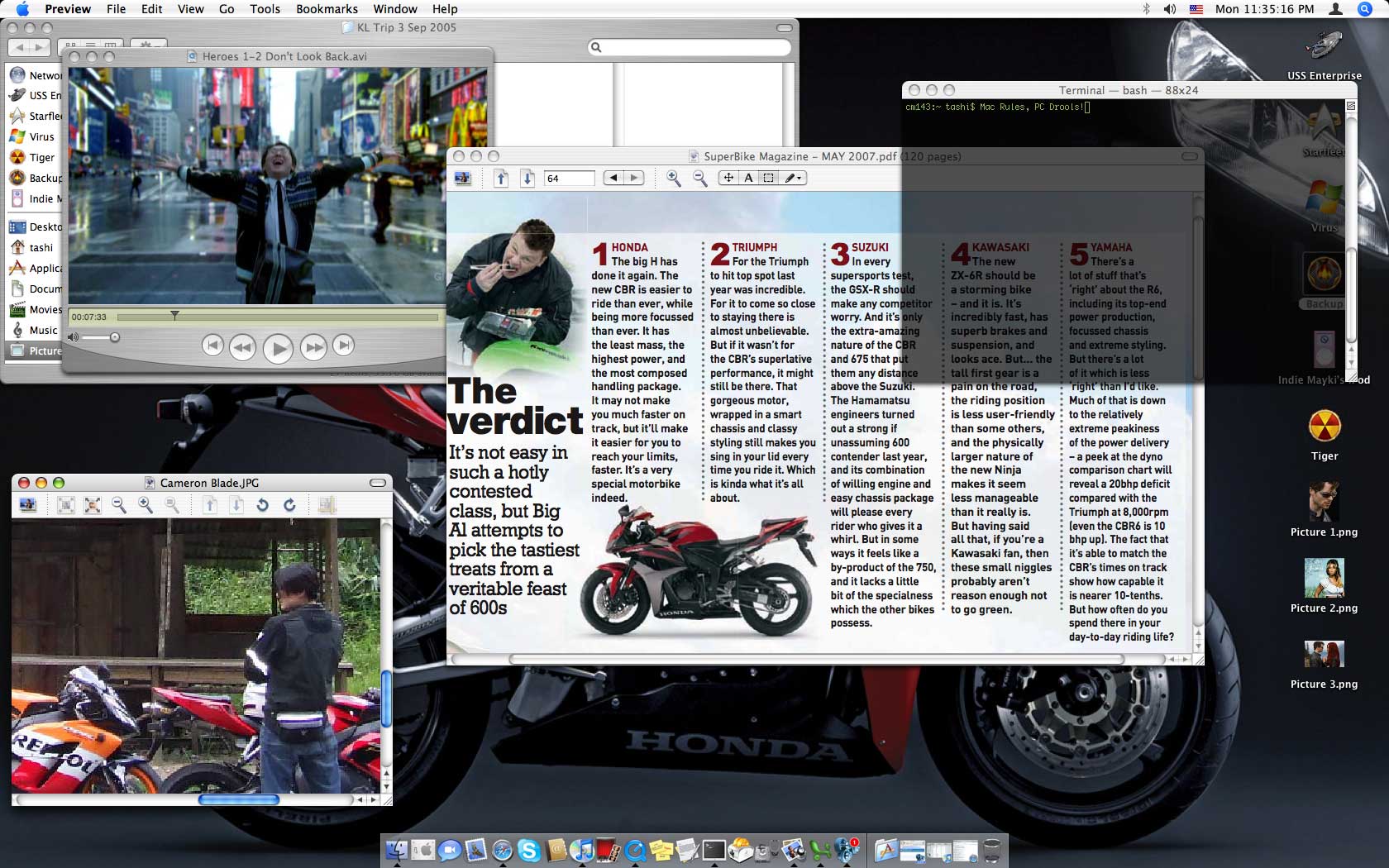Select Picture 2.png on desktop
The width and height of the screenshot is (1389, 868).
(1324, 586)
